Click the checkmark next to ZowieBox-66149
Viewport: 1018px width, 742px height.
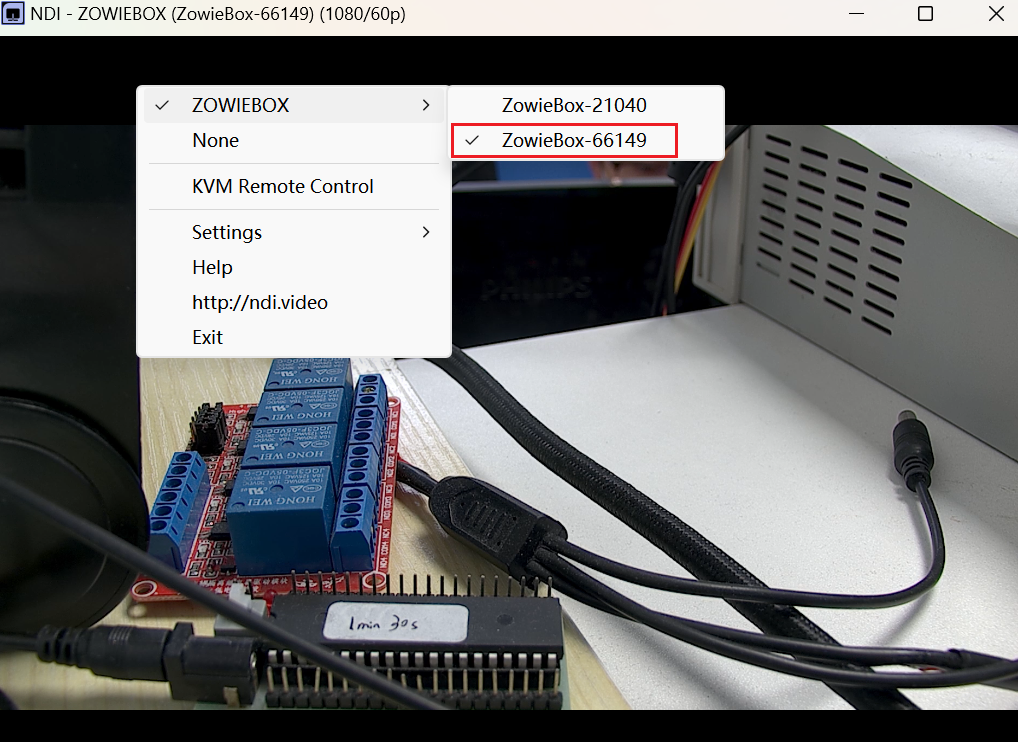pos(473,141)
